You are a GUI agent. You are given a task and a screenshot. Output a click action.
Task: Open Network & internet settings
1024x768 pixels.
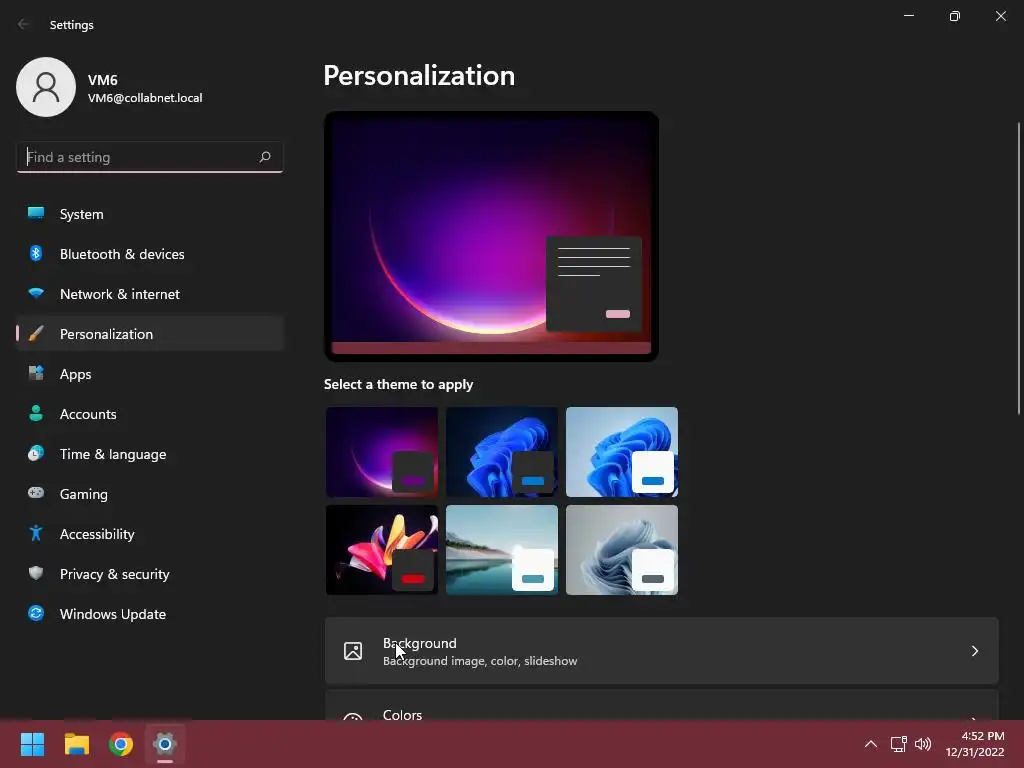click(x=150, y=294)
